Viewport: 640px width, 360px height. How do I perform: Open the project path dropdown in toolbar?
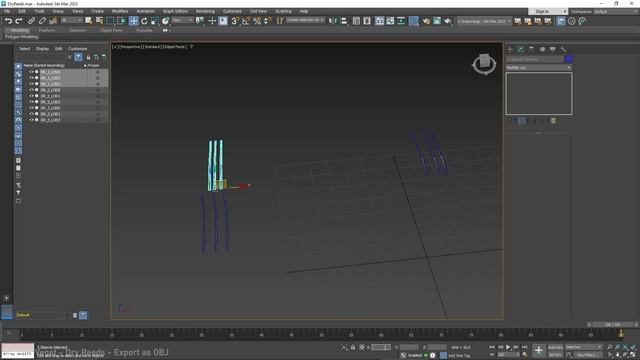pos(484,21)
